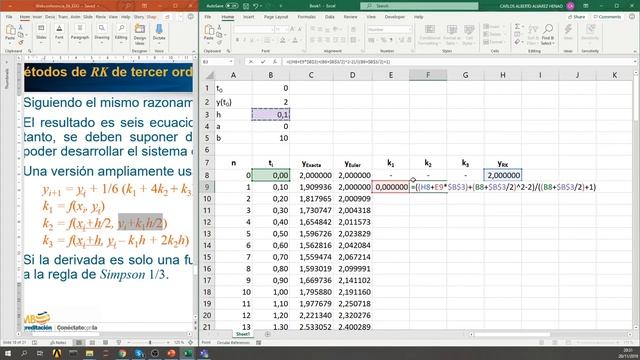The width and height of the screenshot is (640, 360).
Task: Confirm formula with the check mark
Action: point(263,62)
